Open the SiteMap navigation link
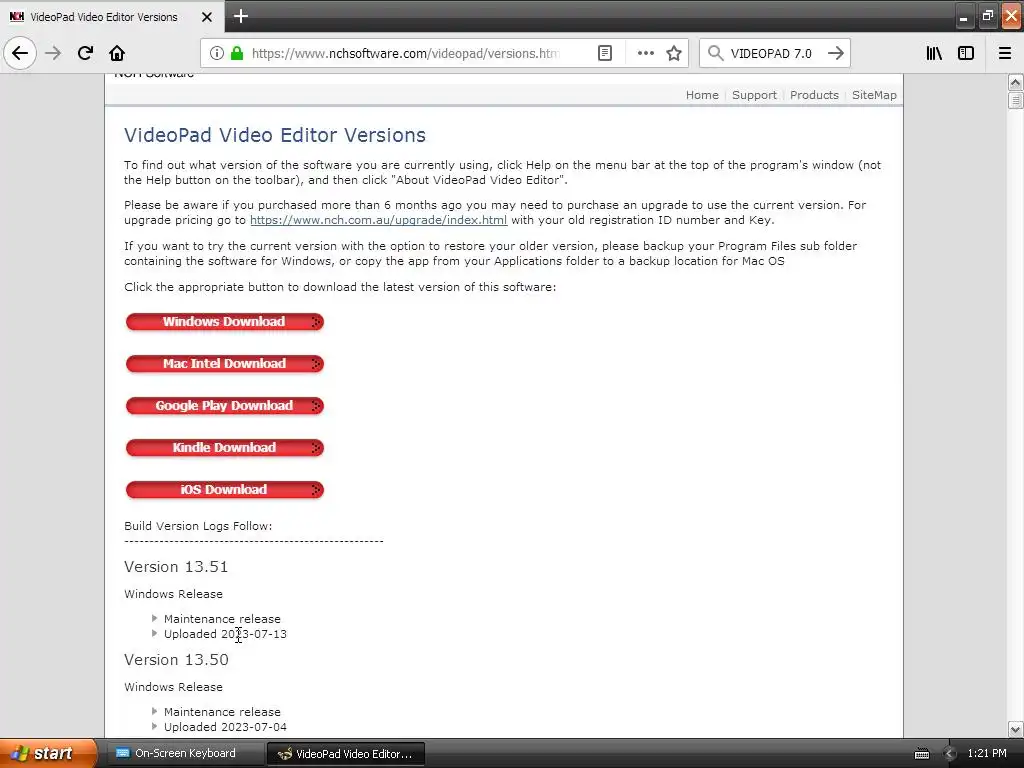 click(874, 95)
